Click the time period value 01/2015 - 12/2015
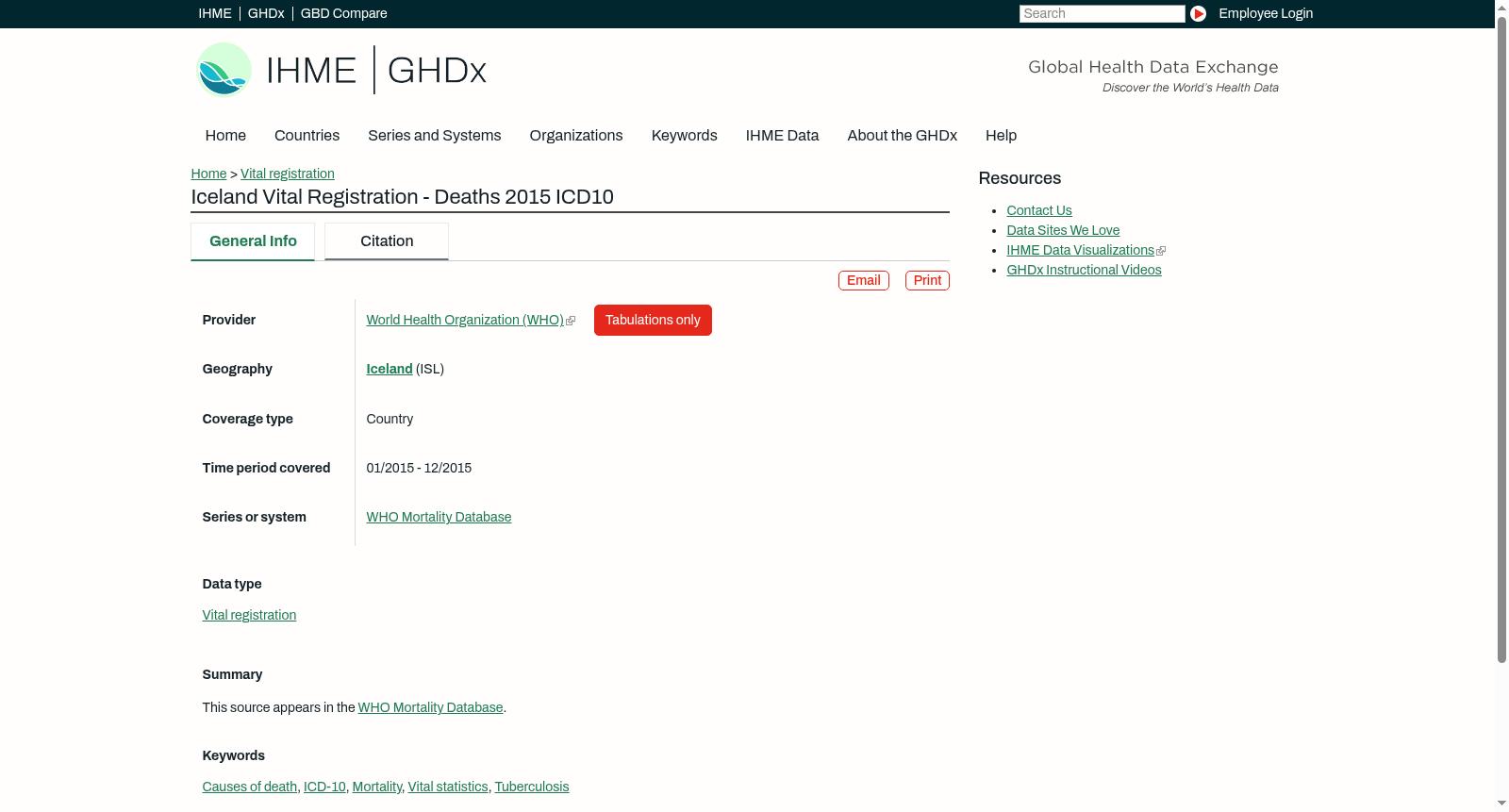The height and width of the screenshot is (812, 1509). (419, 468)
